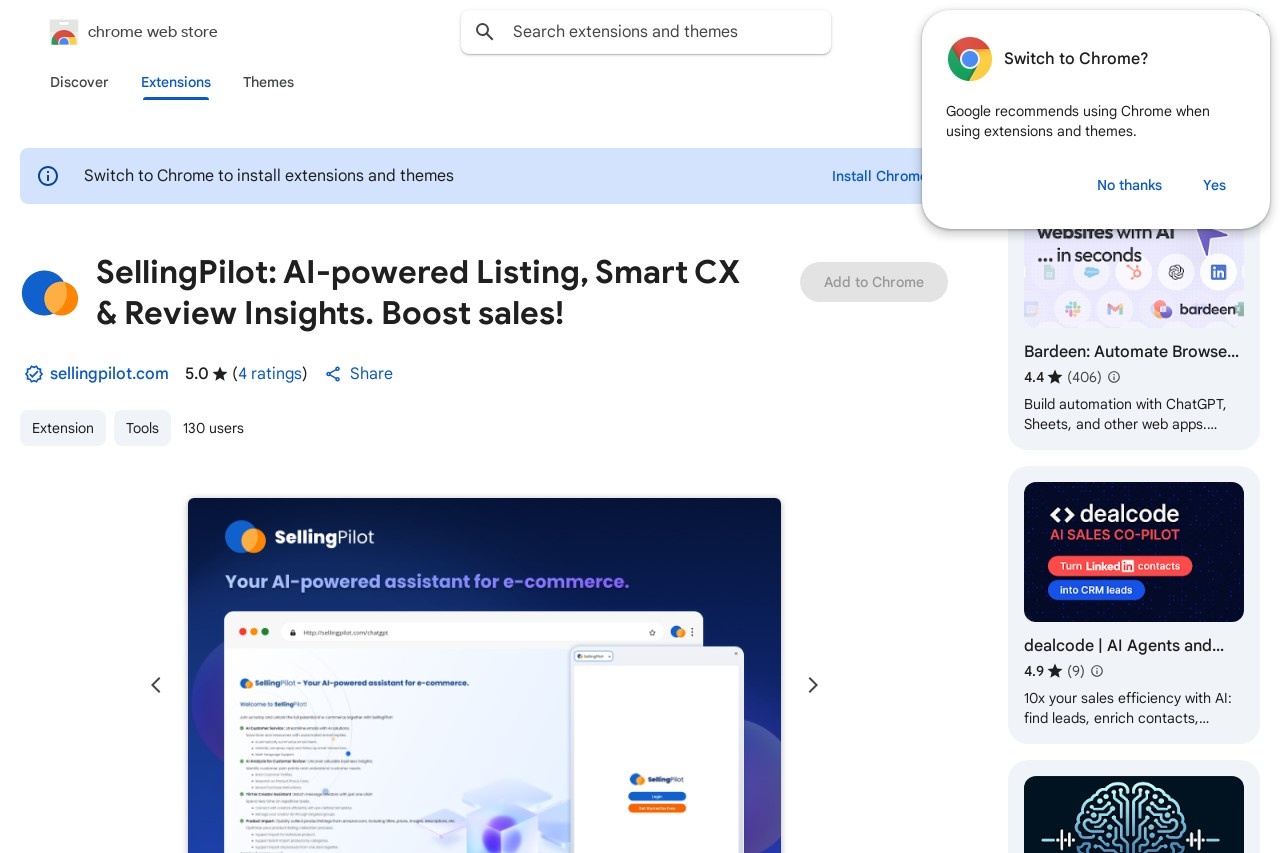Open the Bardeen: Automate Browse... title
The height and width of the screenshot is (853, 1280).
point(1131,352)
